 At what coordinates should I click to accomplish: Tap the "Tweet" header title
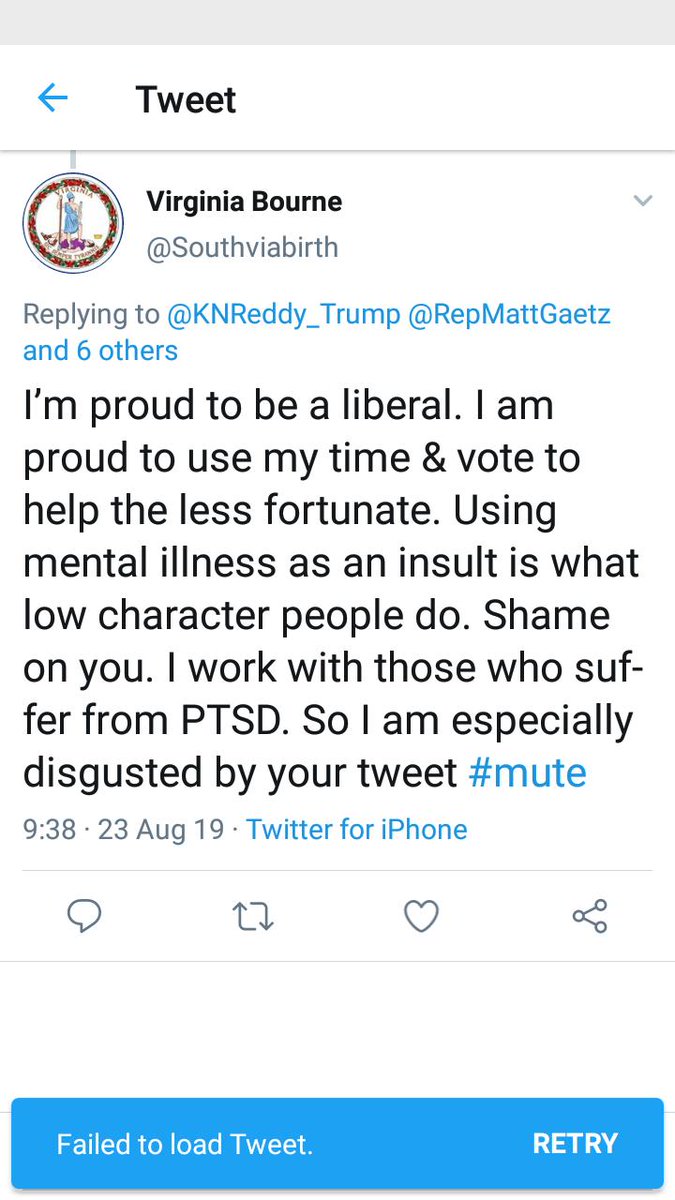(x=186, y=100)
